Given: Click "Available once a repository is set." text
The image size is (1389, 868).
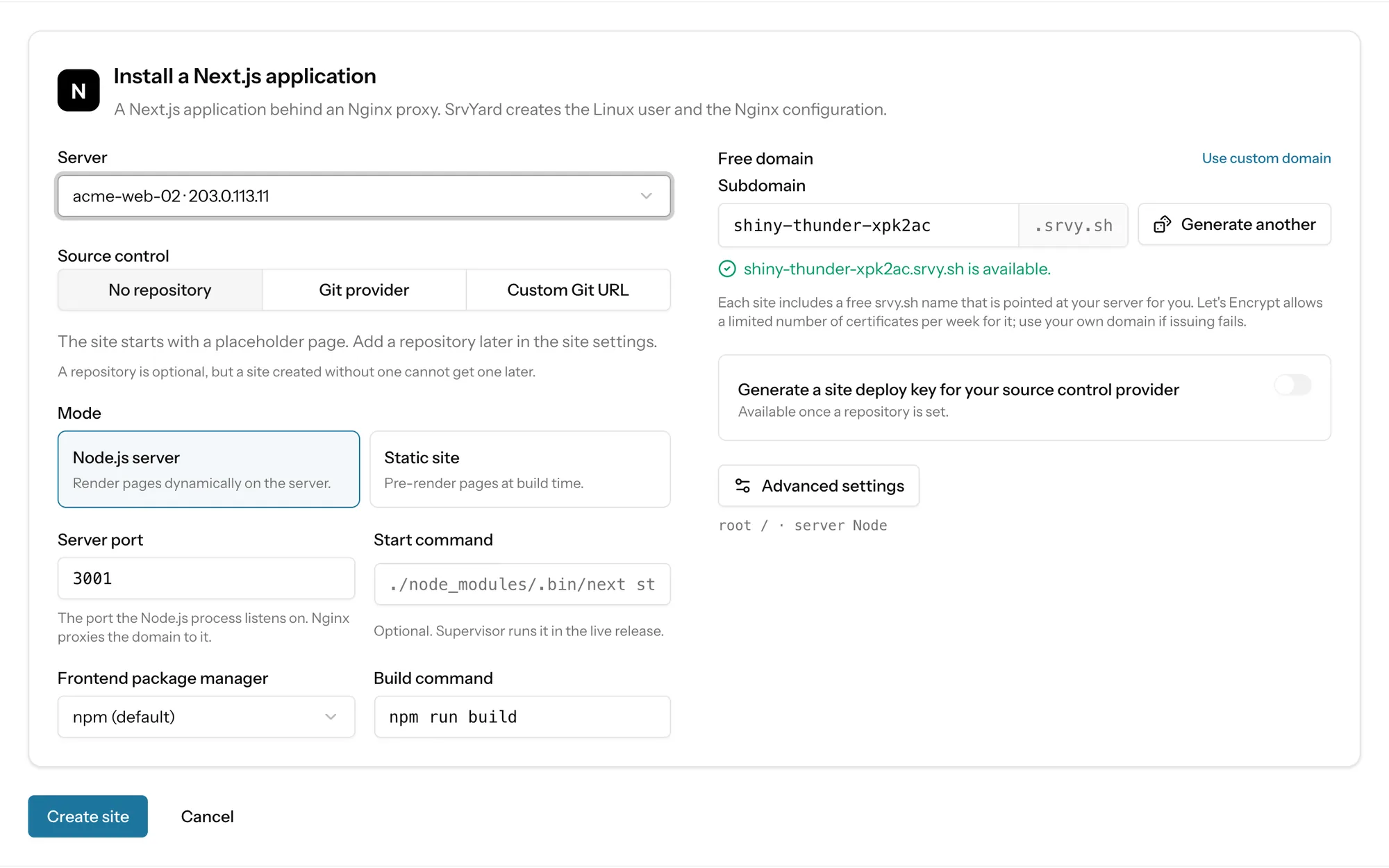Looking at the screenshot, I should click(843, 412).
